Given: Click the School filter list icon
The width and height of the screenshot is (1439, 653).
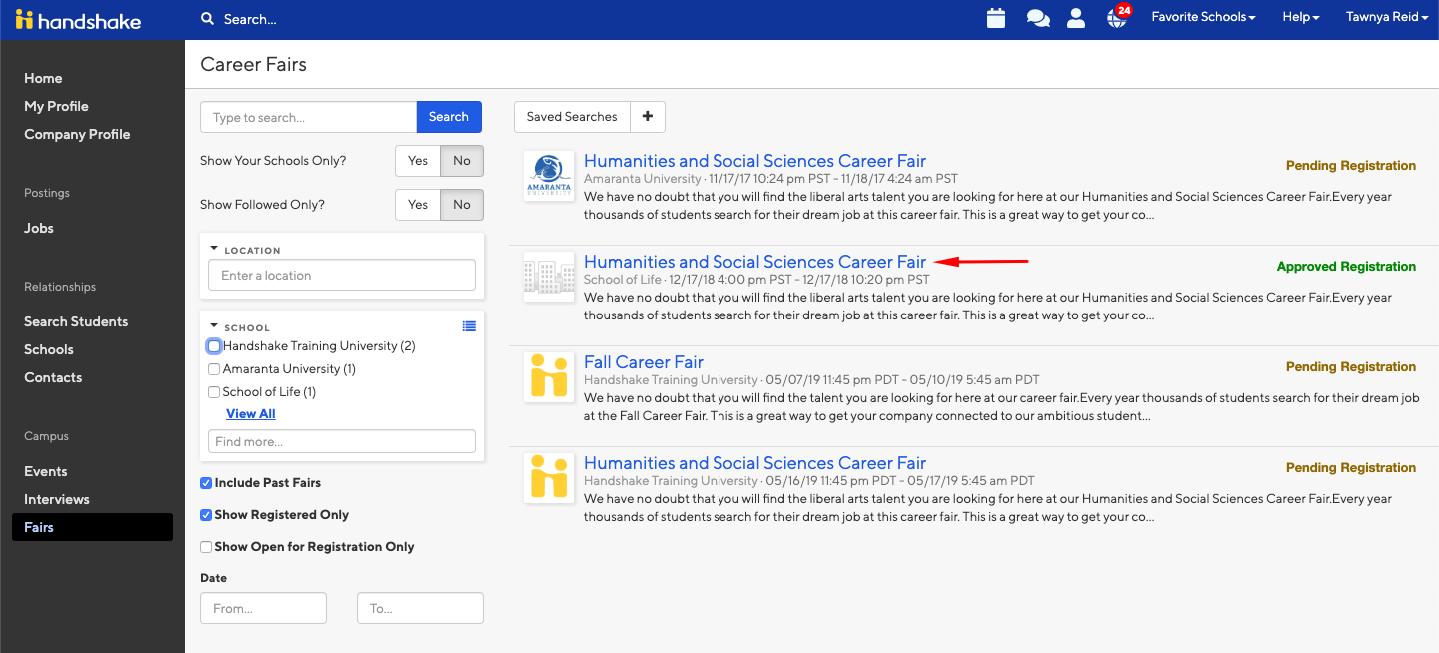Looking at the screenshot, I should (469, 326).
